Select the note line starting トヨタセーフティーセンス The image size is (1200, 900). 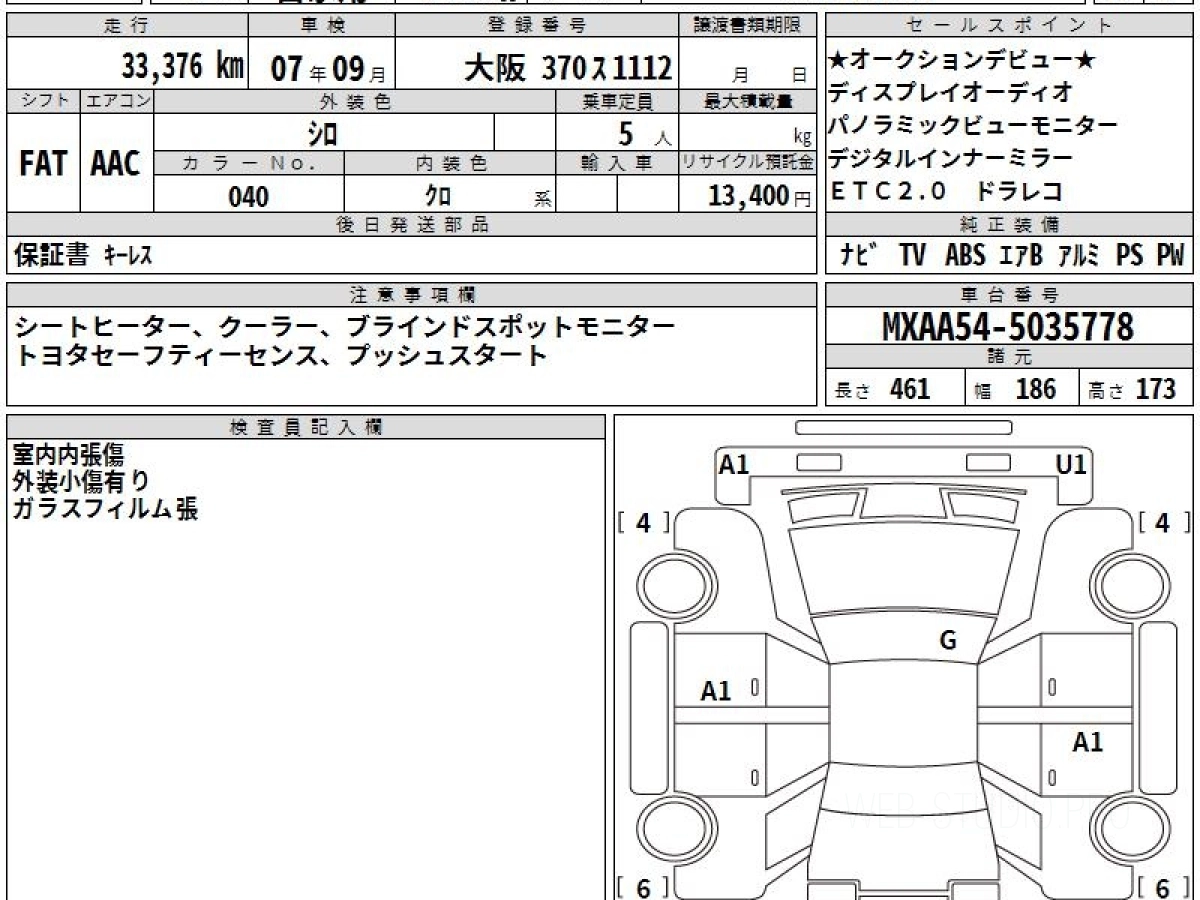281,356
